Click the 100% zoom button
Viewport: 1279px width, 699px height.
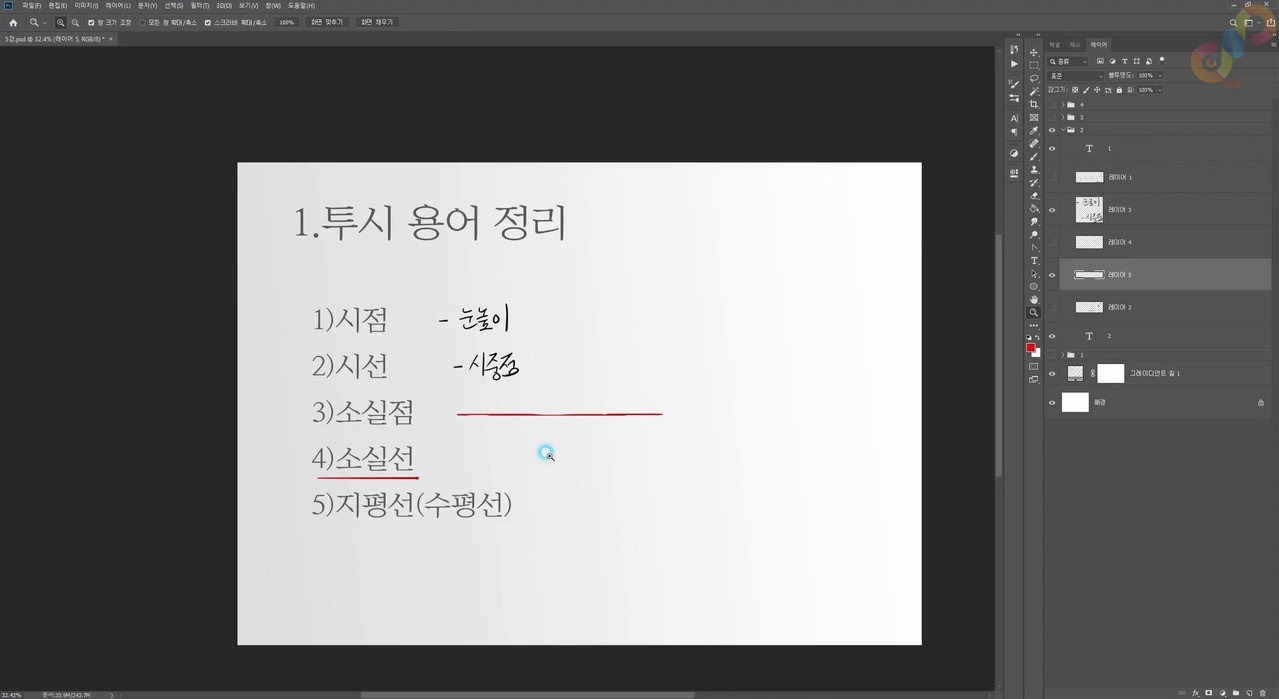(286, 22)
